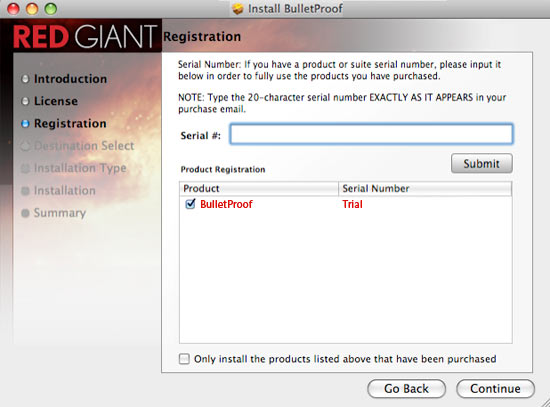Focus the Serial # input field
Viewport: 550px width, 407px height.
point(371,134)
